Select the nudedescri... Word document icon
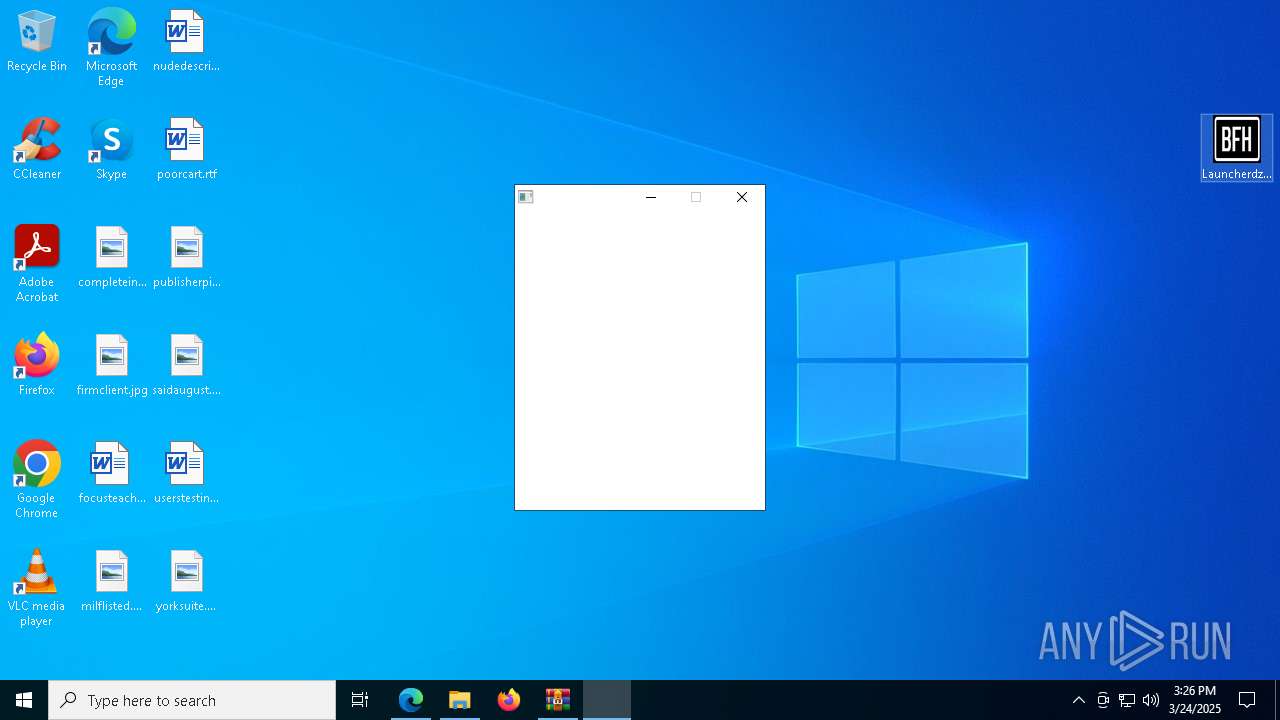Screen dimensions: 1280x720 pyautogui.click(x=186, y=41)
